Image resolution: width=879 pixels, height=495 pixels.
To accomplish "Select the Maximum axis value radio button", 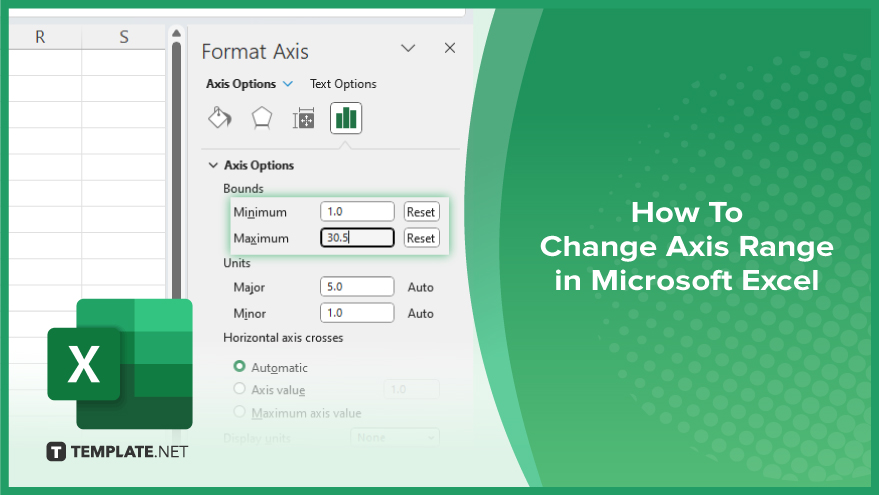I will [239, 411].
